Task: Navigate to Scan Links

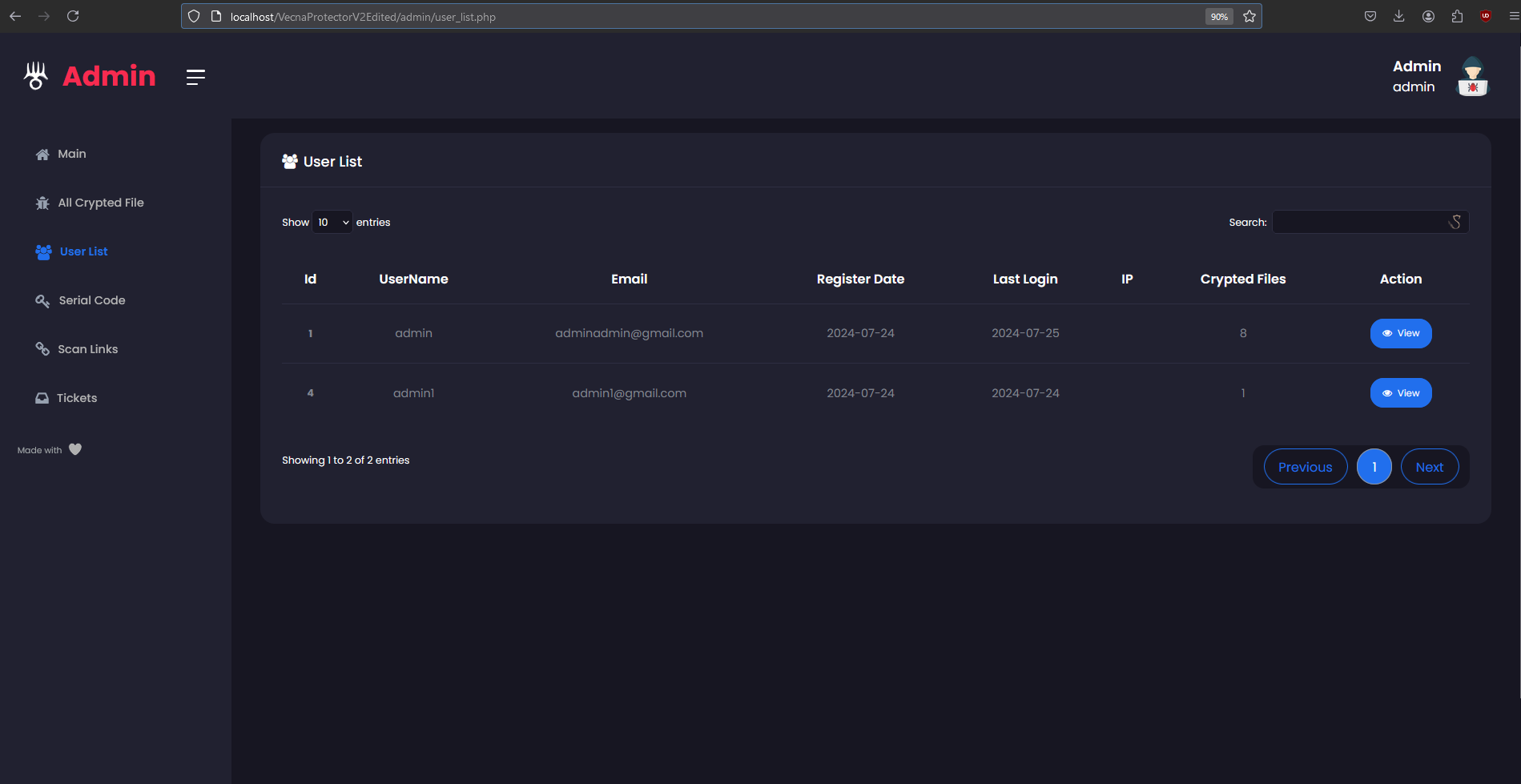Action: (77, 349)
